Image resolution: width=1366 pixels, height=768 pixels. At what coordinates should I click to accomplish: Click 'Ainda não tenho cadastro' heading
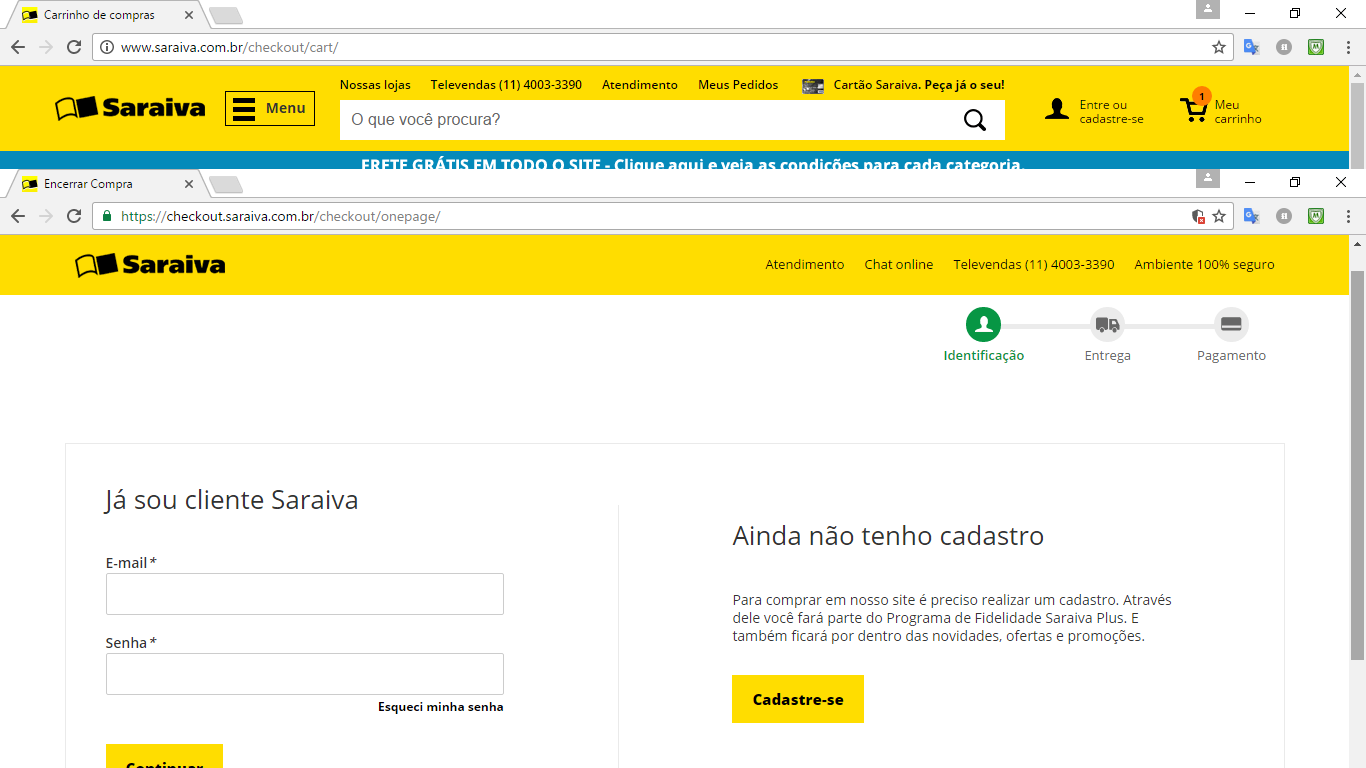(888, 536)
